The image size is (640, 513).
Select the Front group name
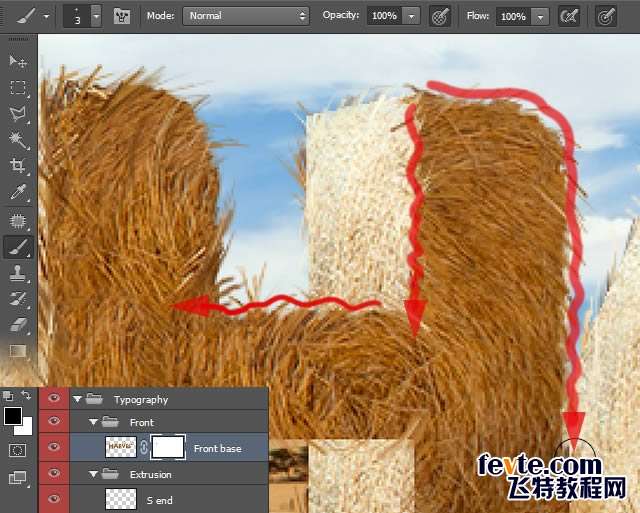[141, 422]
